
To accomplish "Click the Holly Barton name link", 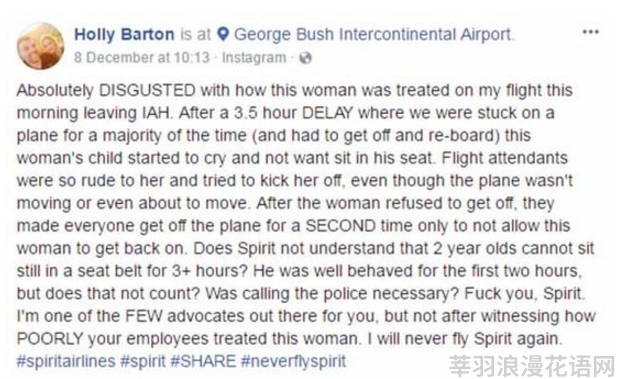I will pos(124,34).
